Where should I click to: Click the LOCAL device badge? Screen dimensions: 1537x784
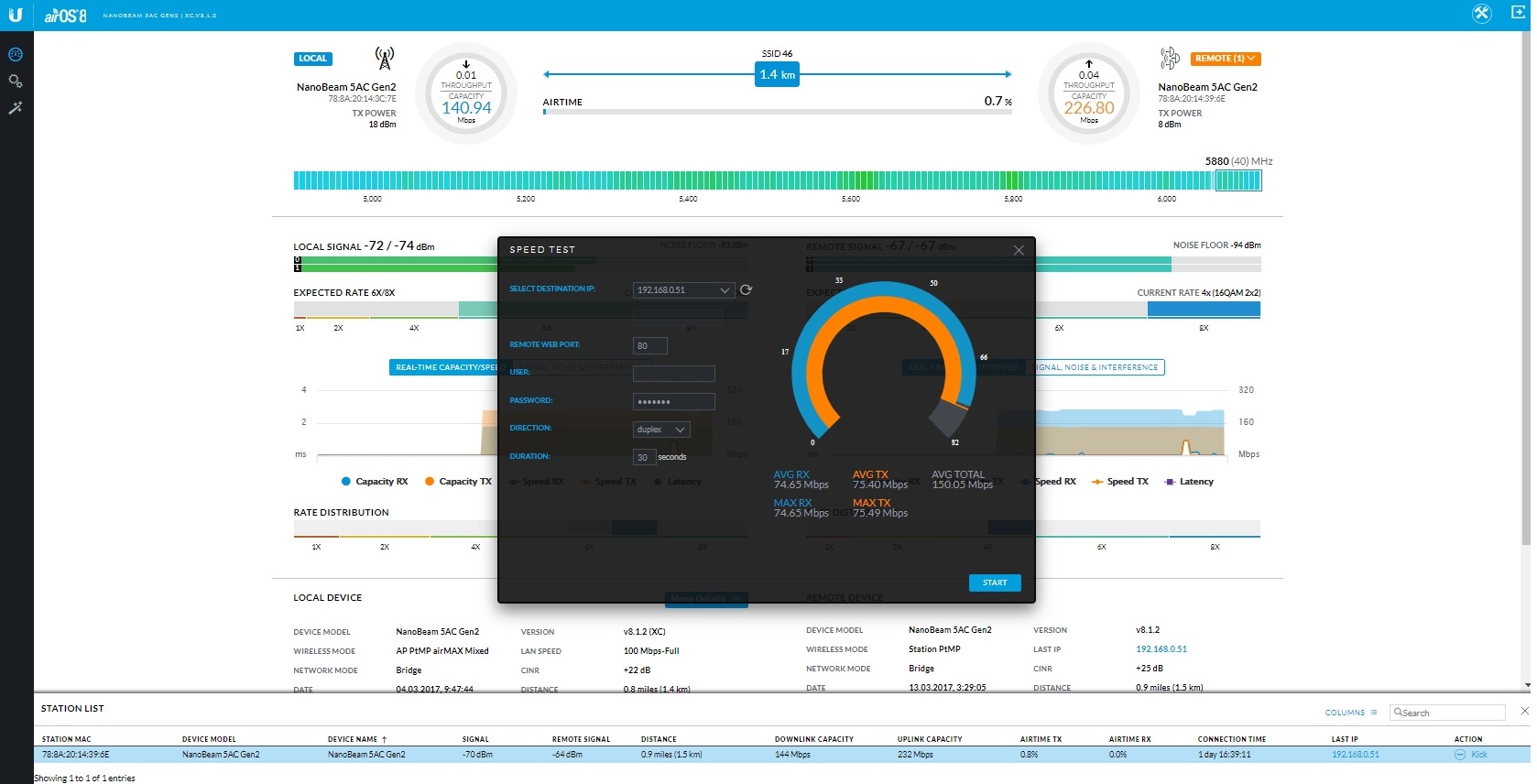(313, 59)
